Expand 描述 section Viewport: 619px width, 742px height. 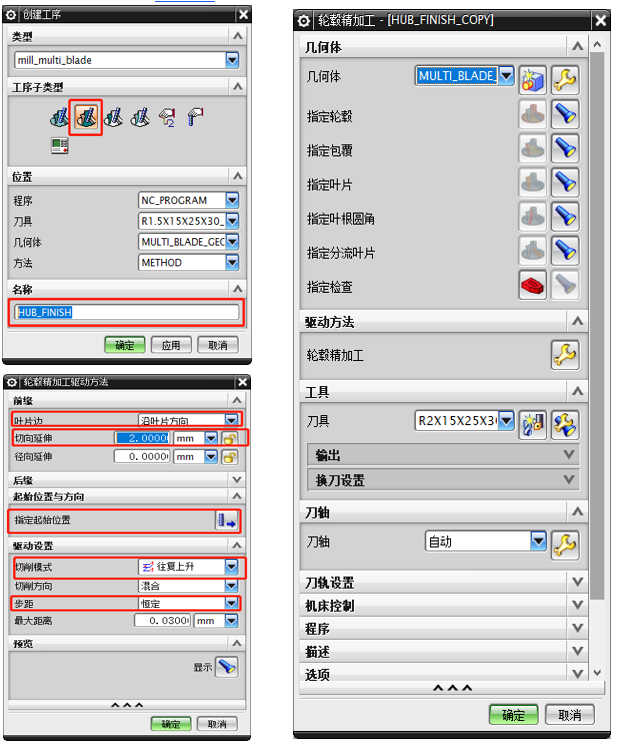pos(577,652)
